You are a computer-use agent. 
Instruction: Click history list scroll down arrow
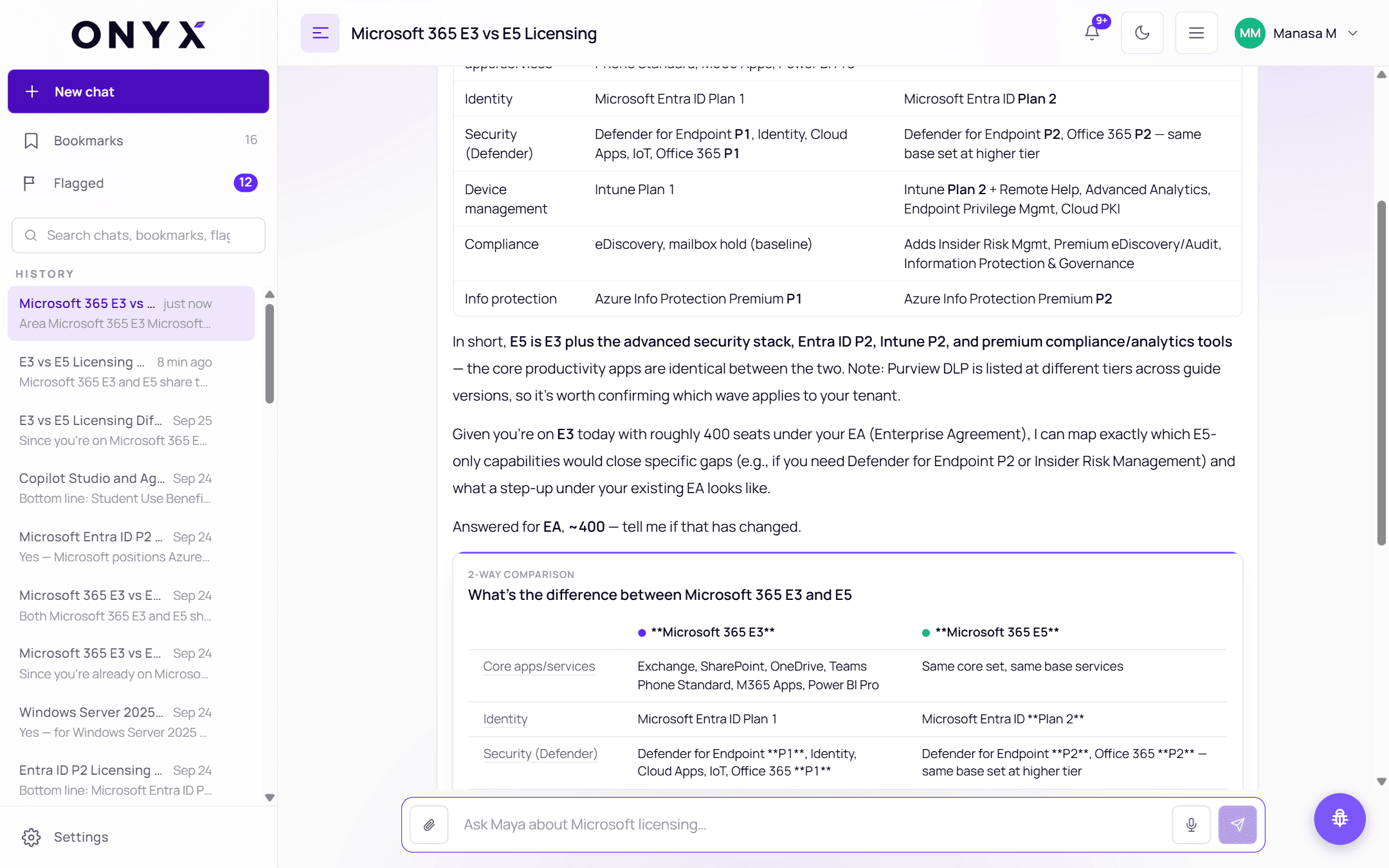[270, 797]
